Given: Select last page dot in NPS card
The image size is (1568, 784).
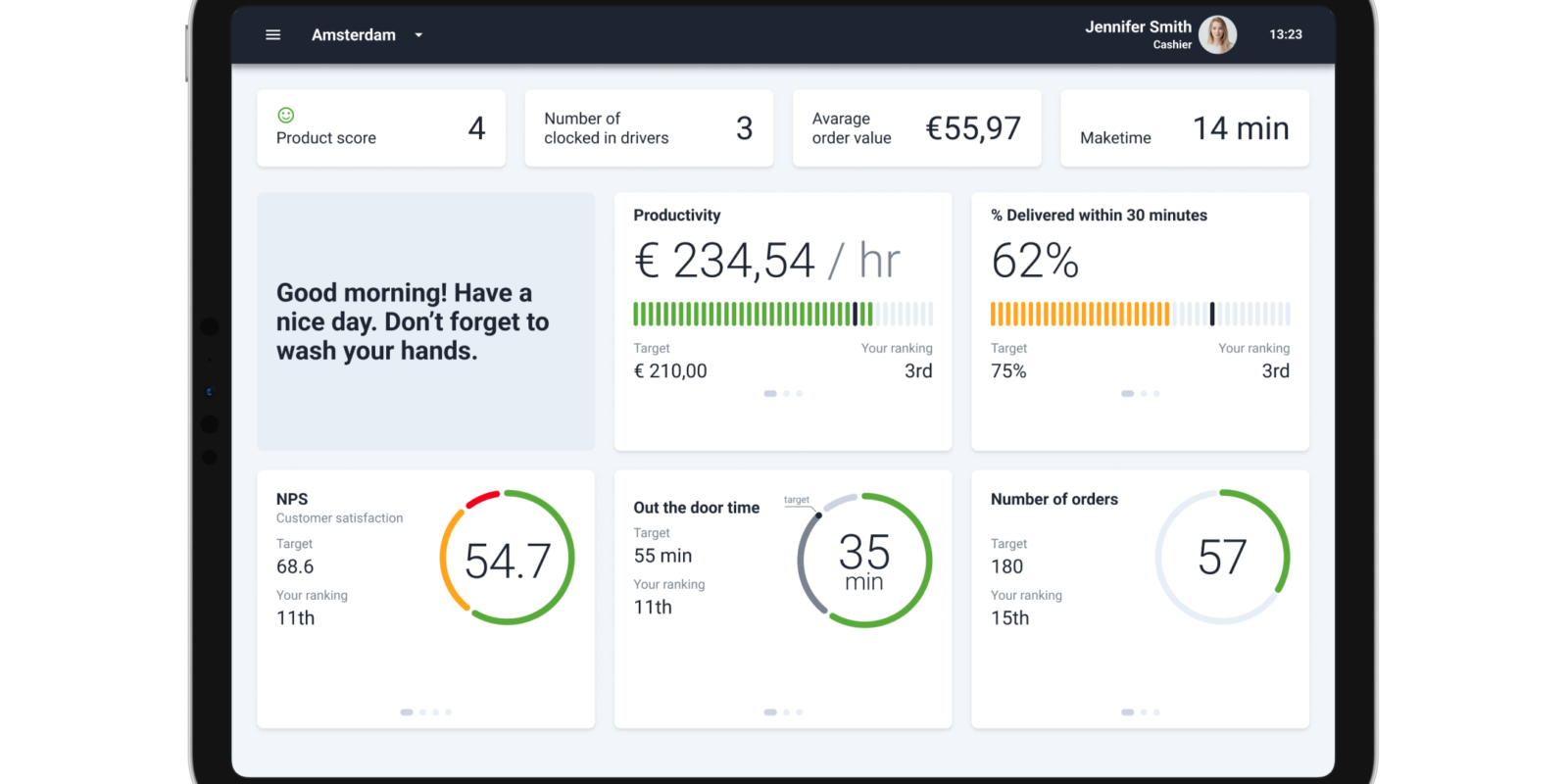Looking at the screenshot, I should (449, 712).
